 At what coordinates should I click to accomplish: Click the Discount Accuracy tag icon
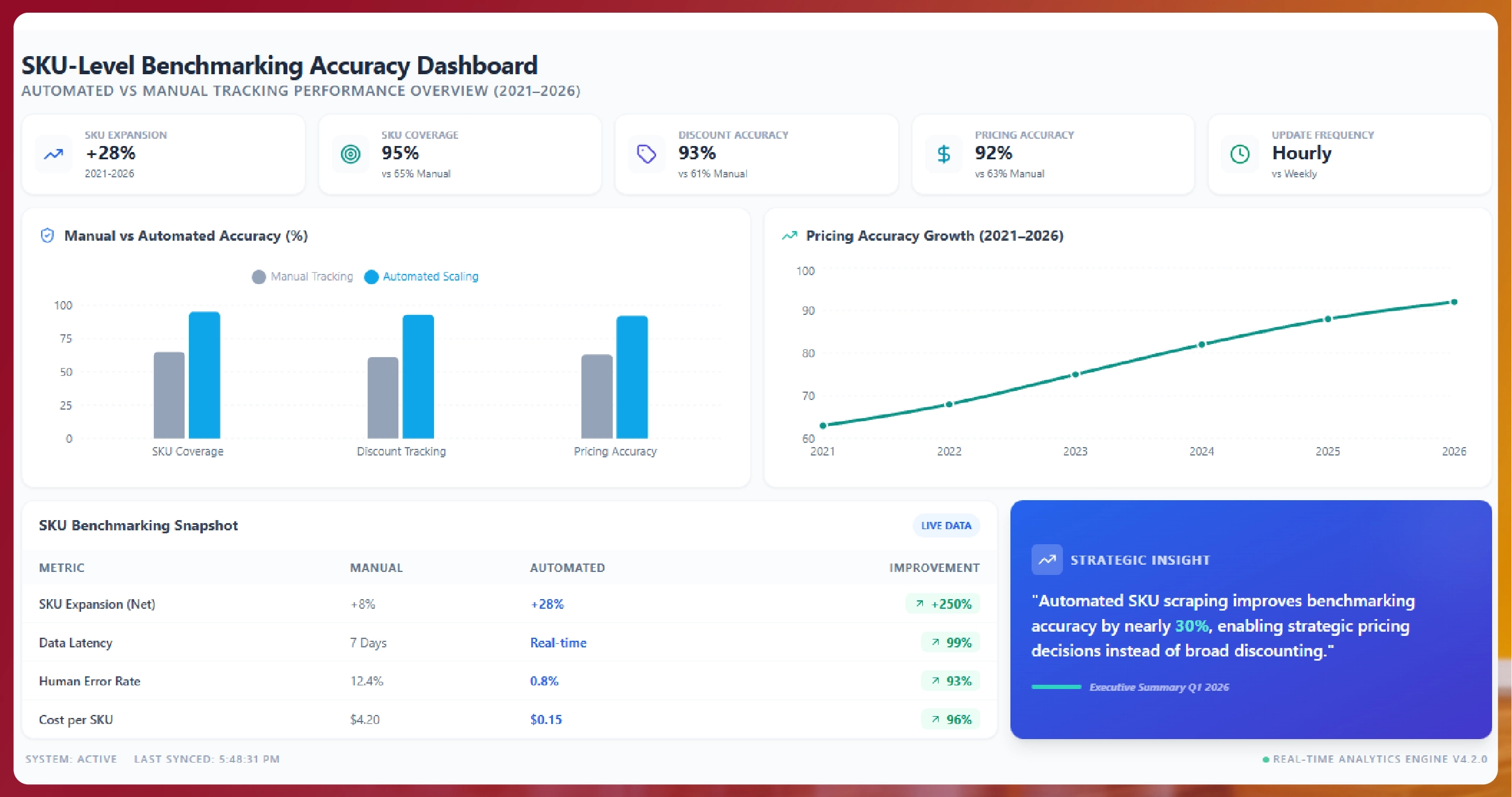(646, 154)
